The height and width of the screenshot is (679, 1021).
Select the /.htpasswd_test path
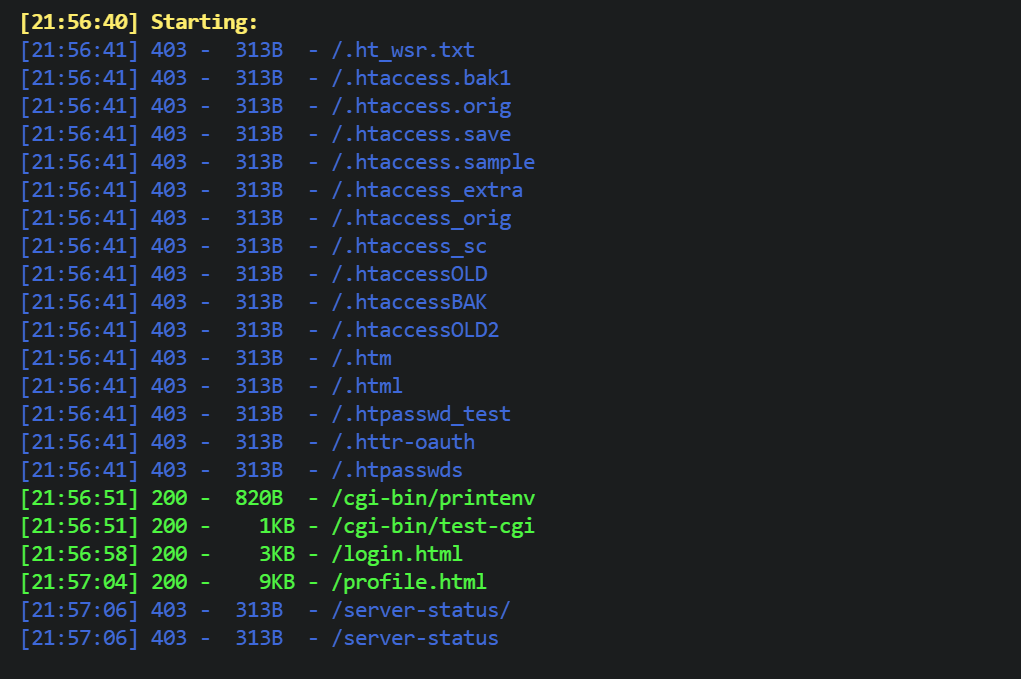point(421,414)
